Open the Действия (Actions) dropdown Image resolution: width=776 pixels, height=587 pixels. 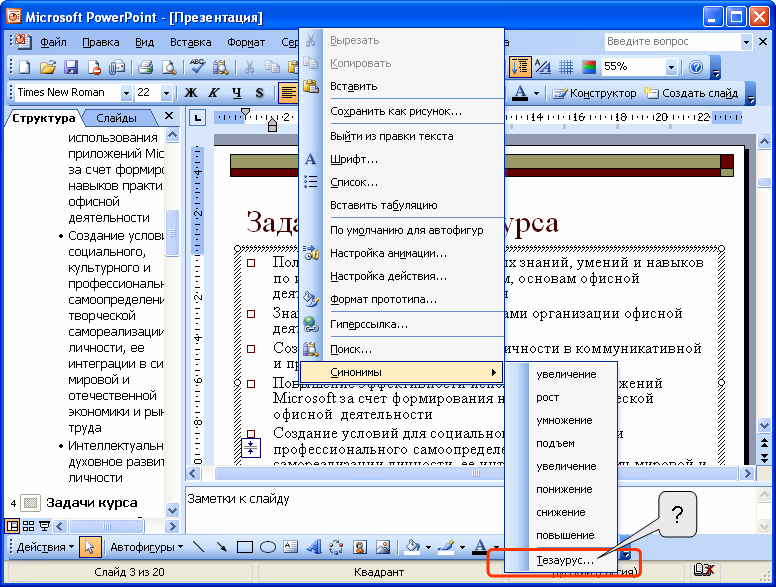[45, 547]
